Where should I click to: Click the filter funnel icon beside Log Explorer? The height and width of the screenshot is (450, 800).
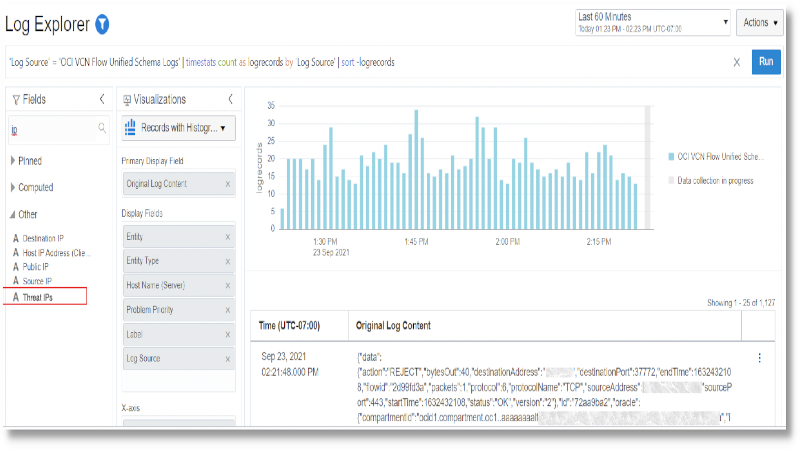click(x=102, y=24)
